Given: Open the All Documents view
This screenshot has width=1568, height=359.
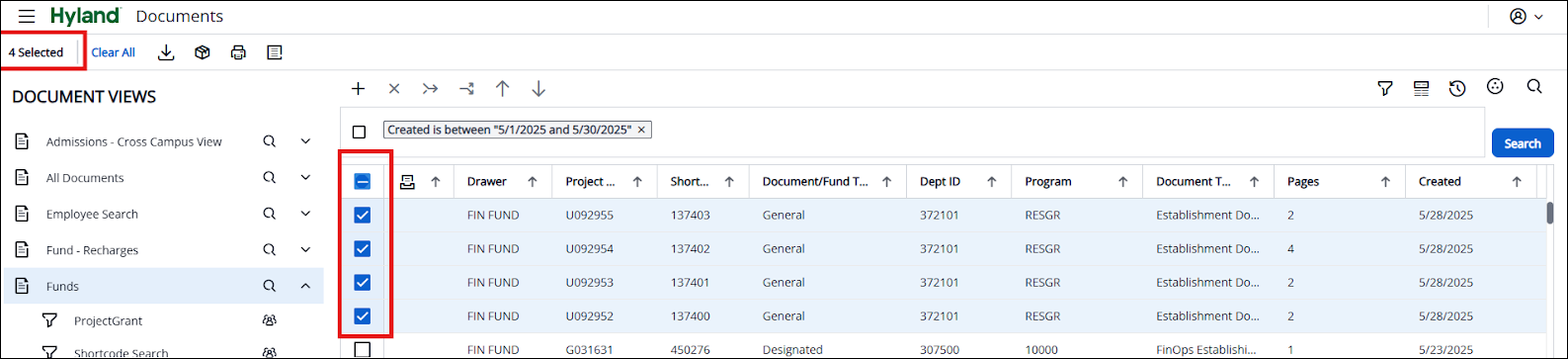Looking at the screenshot, I should pos(85,178).
